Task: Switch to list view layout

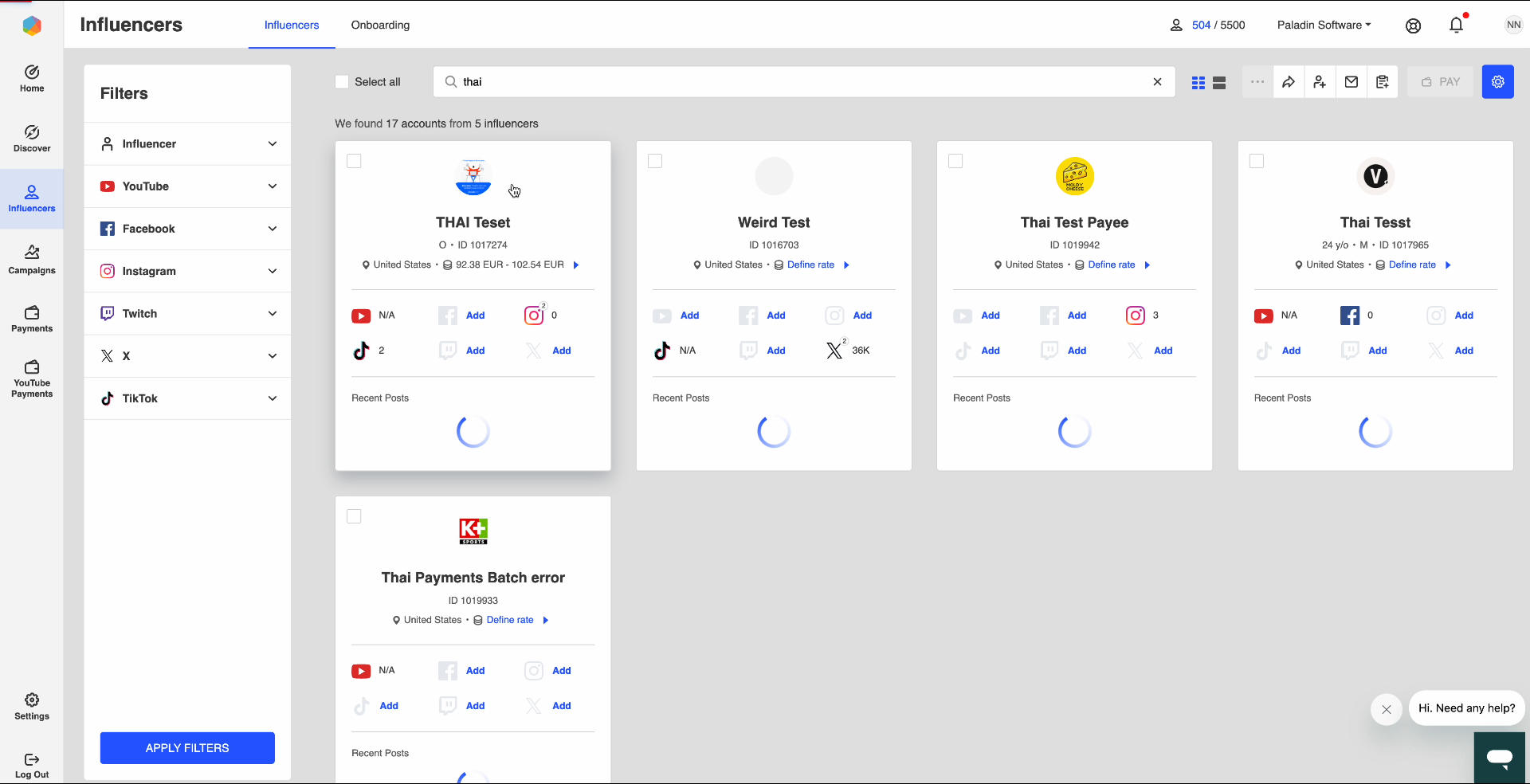Action: (x=1219, y=83)
